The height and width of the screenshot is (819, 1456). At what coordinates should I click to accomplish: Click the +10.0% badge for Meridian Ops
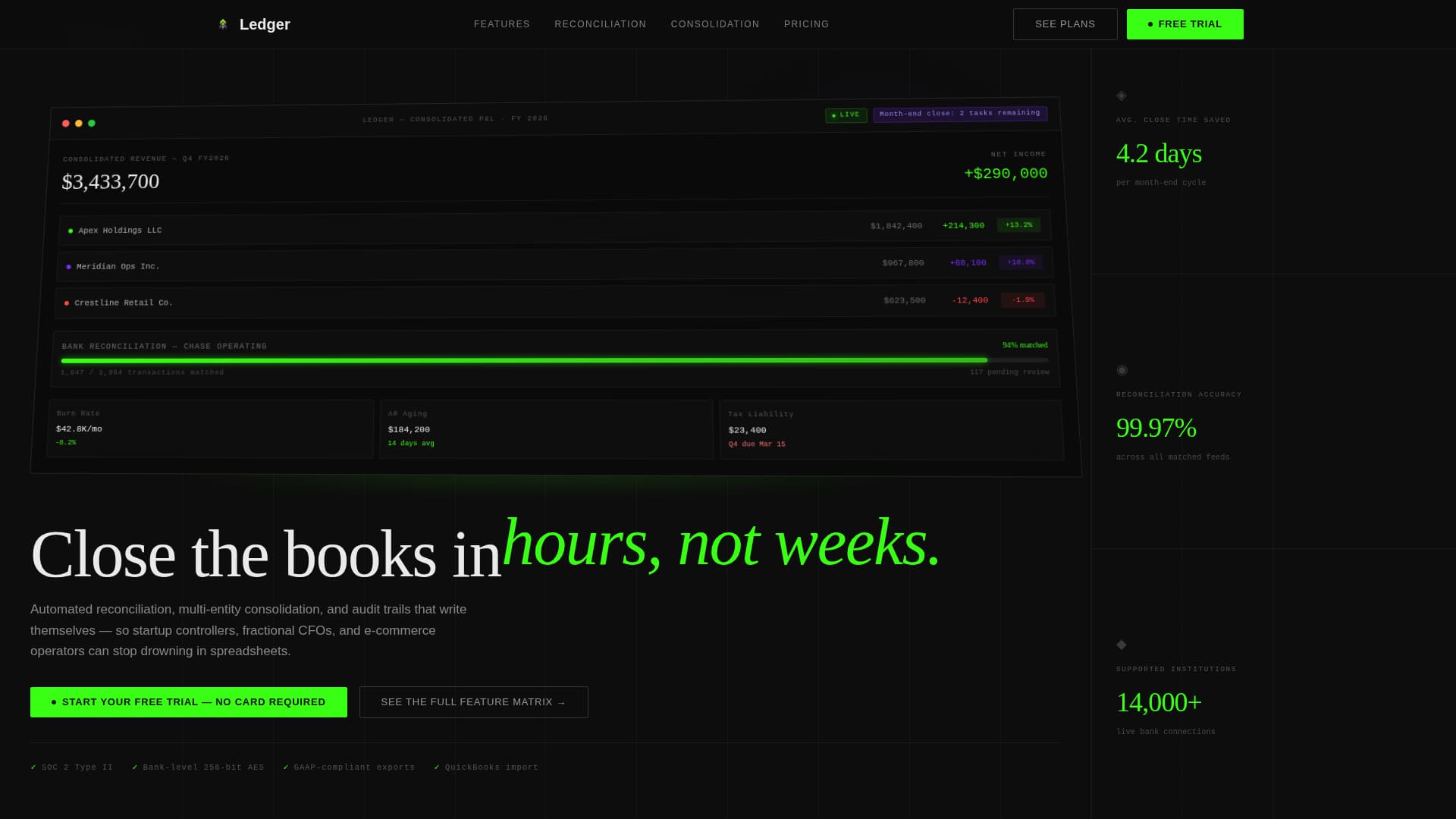point(1021,262)
